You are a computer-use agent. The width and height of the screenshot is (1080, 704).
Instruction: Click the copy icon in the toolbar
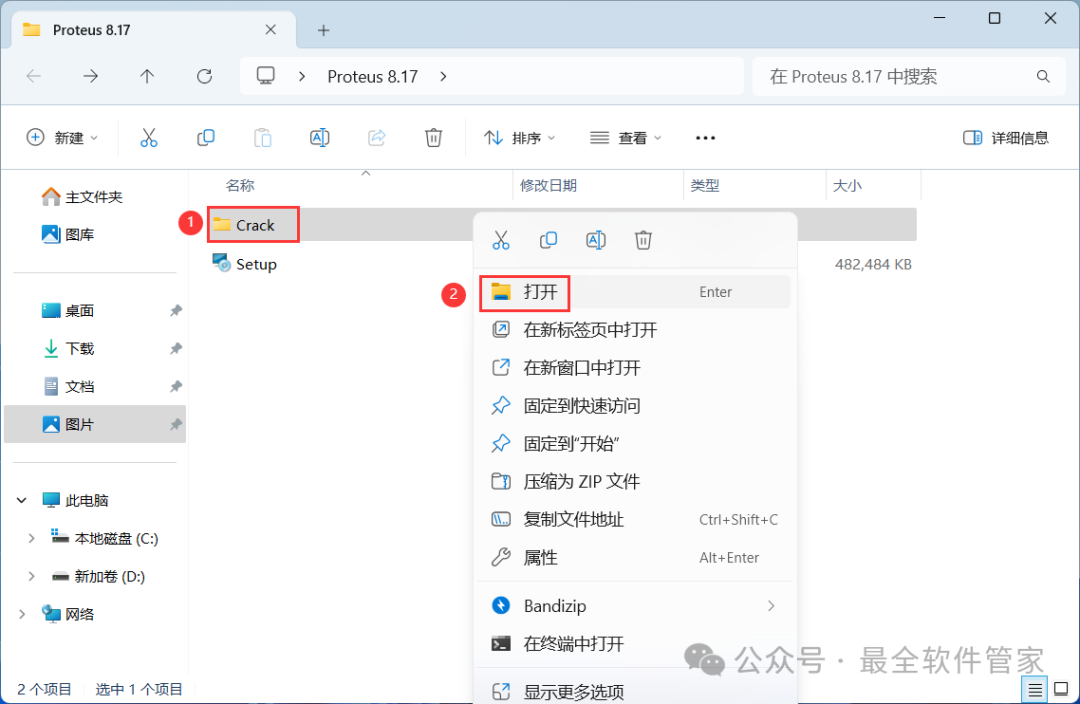(x=206, y=138)
